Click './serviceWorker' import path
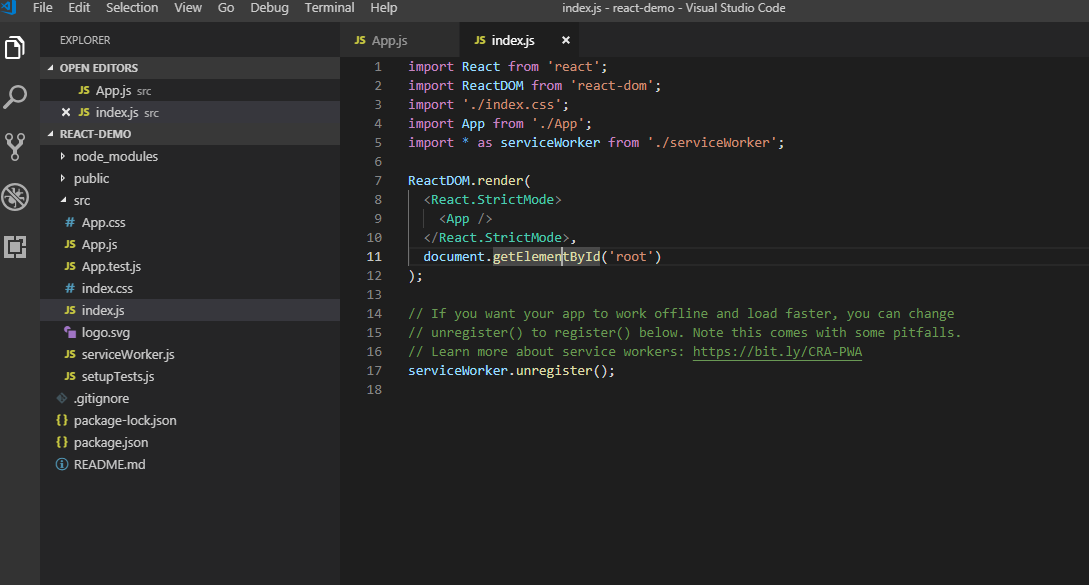This screenshot has height=585, width=1089. click(712, 142)
